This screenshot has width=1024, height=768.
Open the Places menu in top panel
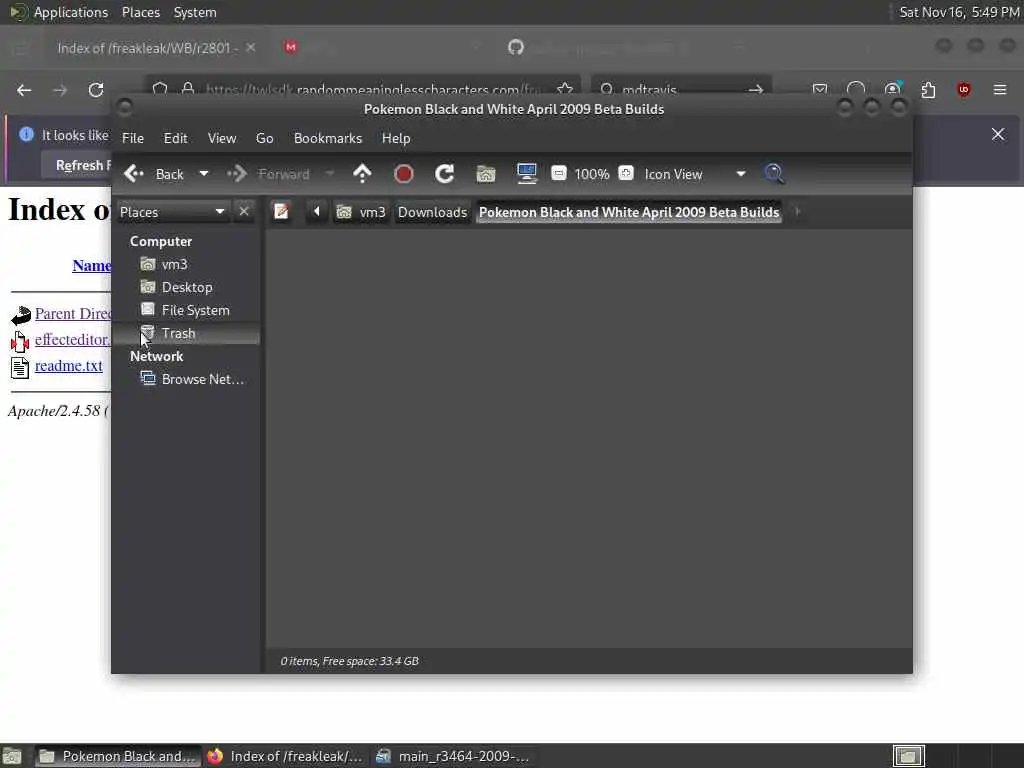coord(140,12)
